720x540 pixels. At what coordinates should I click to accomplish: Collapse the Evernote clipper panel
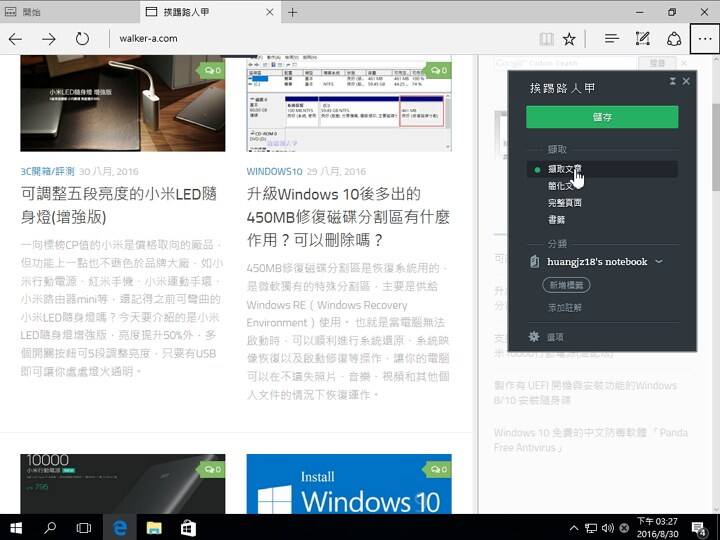[x=673, y=81]
